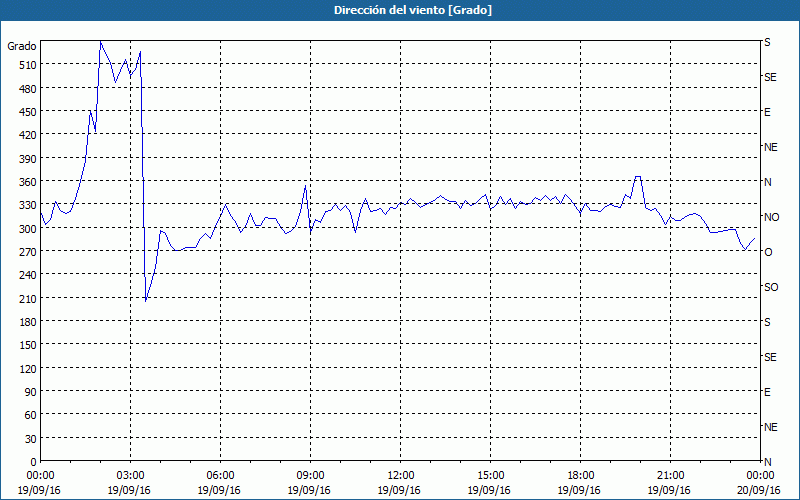The height and width of the screenshot is (500, 800).
Task: Pick the '390' degree axis label
Action: pyautogui.click(x=29, y=159)
